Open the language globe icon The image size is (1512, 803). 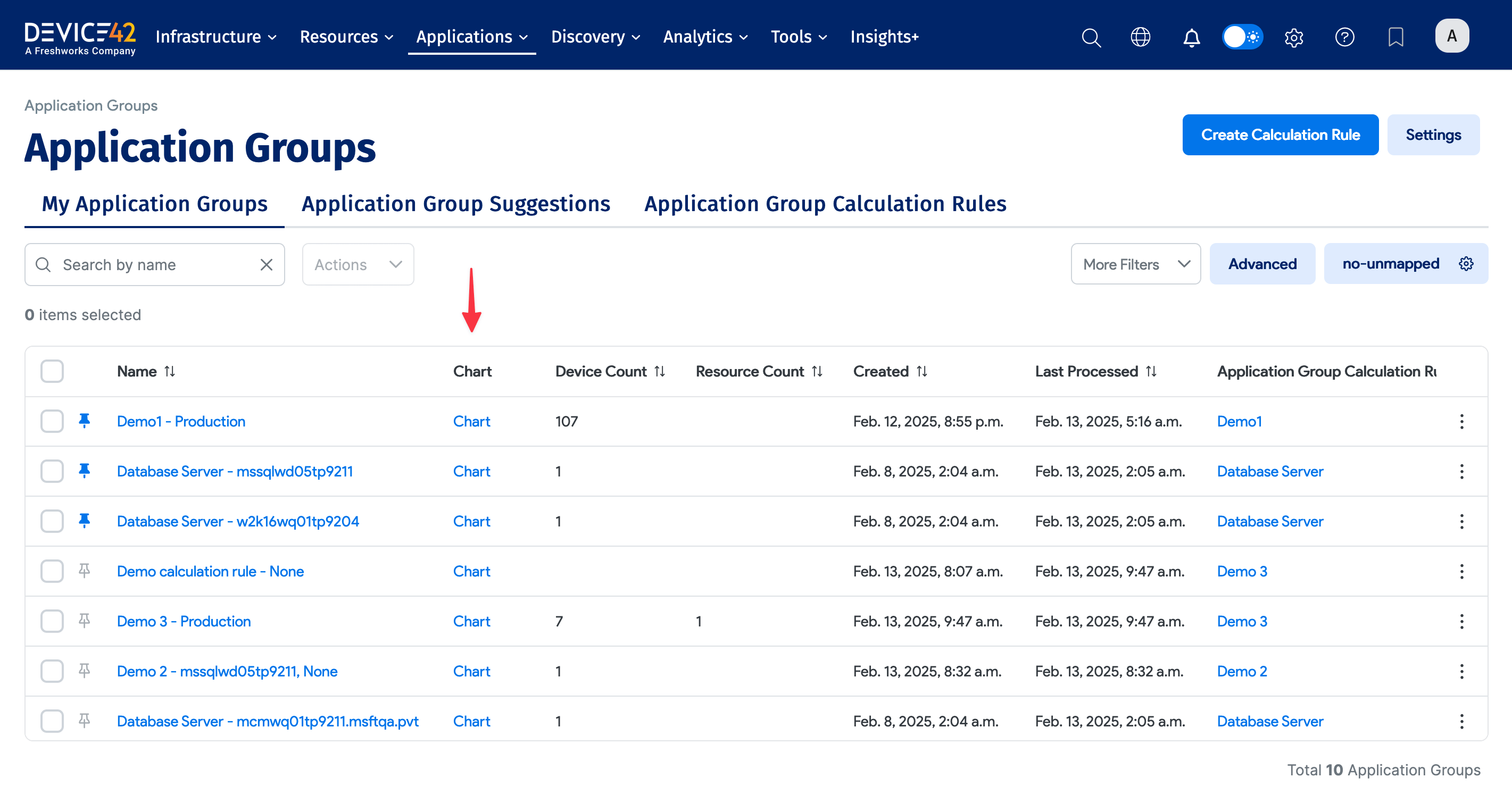1141,37
